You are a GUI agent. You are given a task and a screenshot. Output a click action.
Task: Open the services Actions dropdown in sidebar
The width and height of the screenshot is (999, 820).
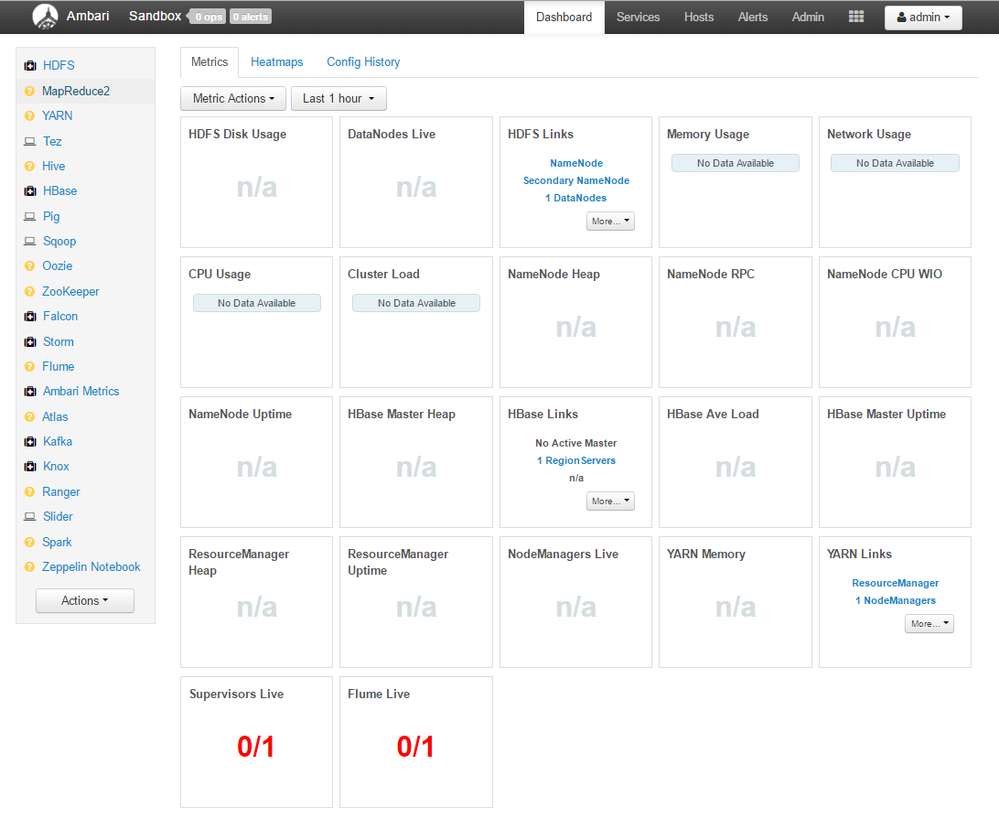85,601
